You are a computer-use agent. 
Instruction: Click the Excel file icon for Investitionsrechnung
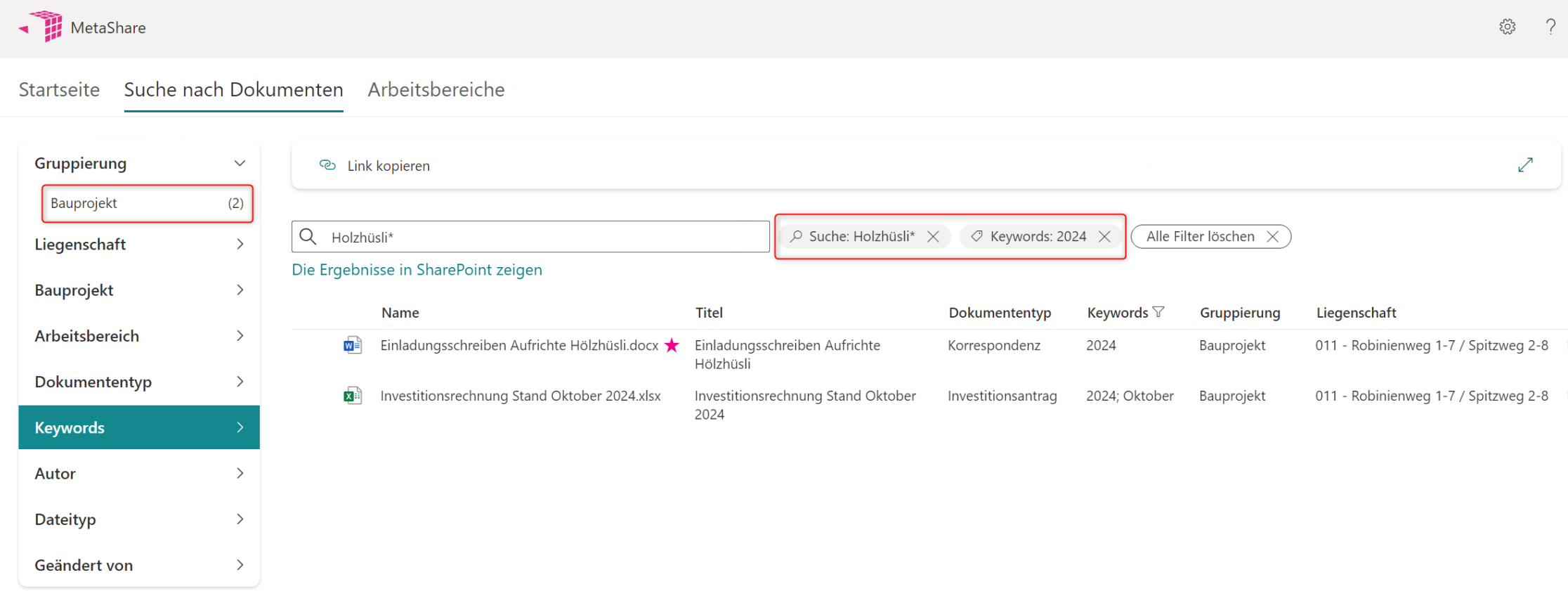[x=352, y=396]
